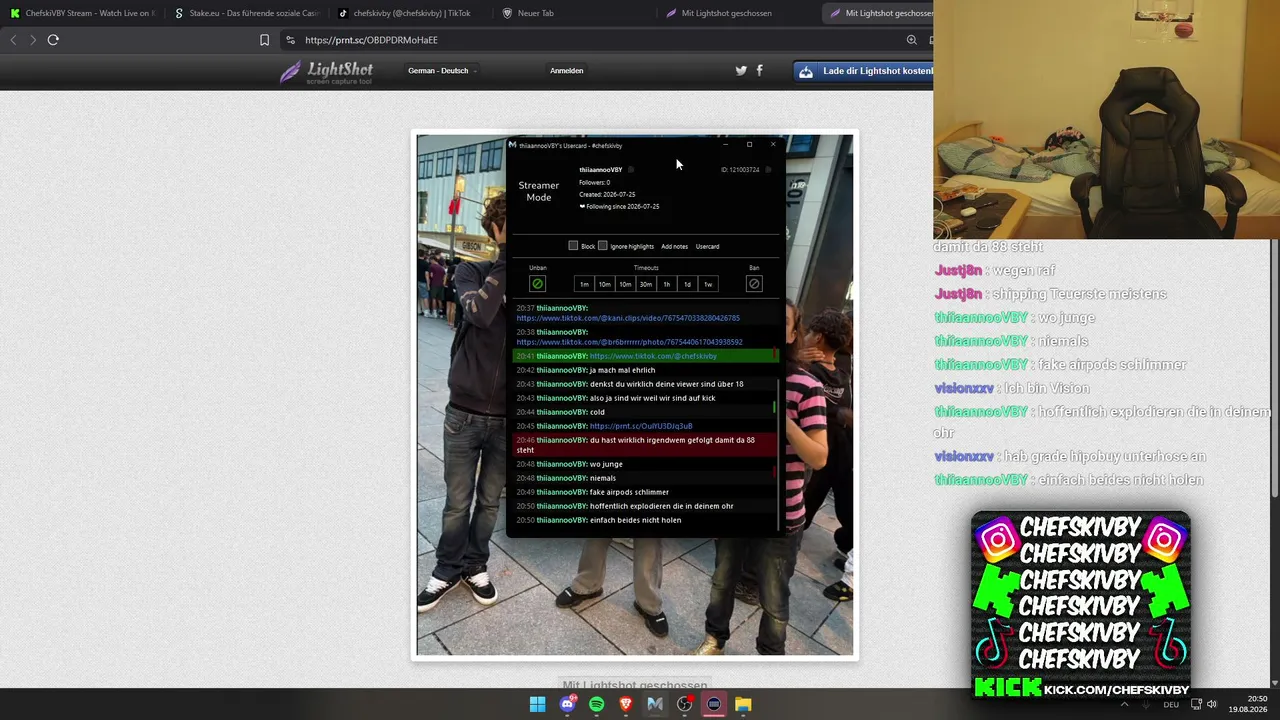Screen dimensions: 1280x720
Task: Open the tiktok.com/@chefskivby link
Action: coord(653,356)
